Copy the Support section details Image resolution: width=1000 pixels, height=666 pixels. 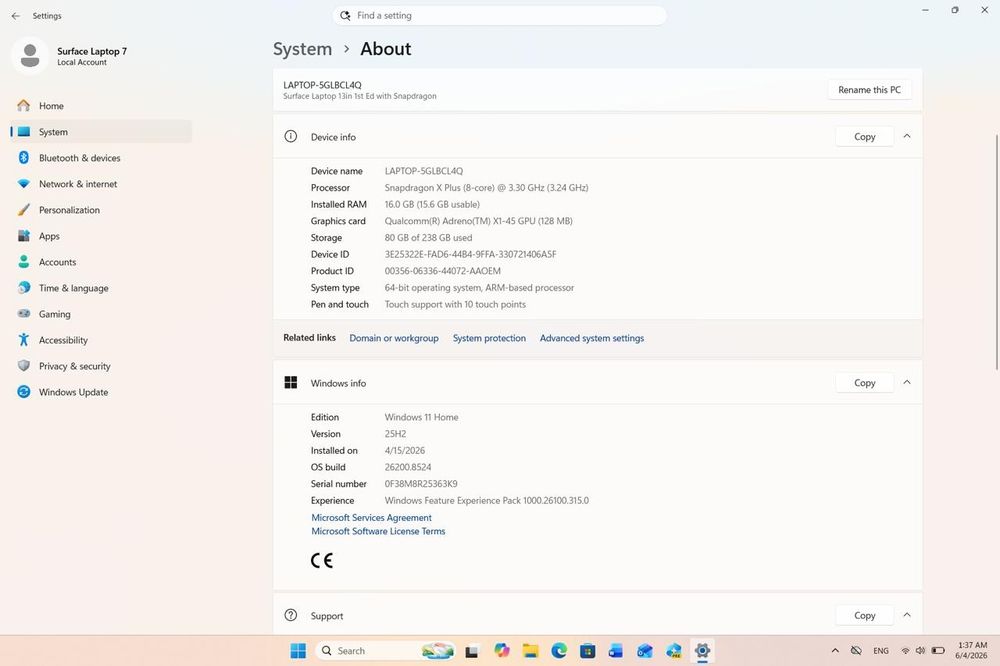tap(864, 616)
